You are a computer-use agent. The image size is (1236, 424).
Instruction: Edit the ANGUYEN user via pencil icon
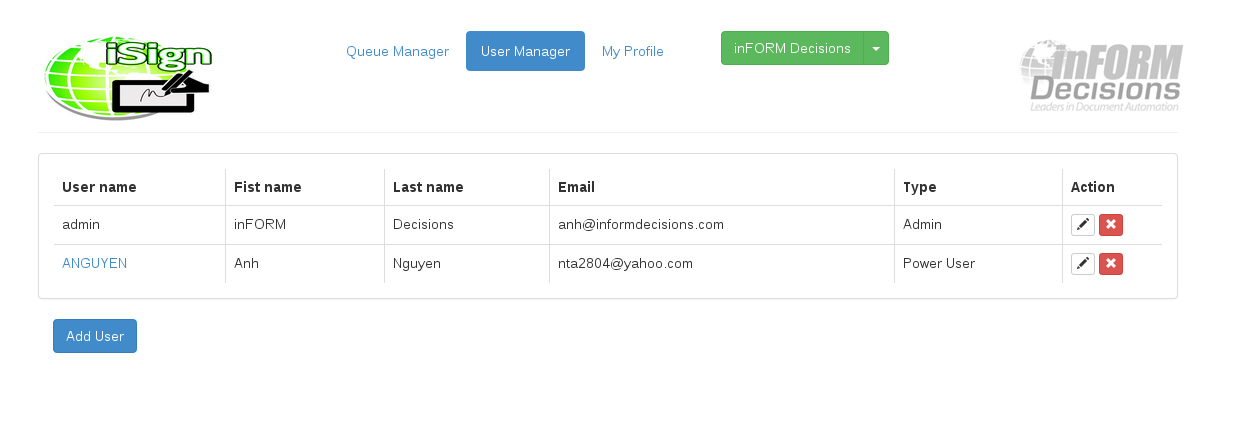1082,264
